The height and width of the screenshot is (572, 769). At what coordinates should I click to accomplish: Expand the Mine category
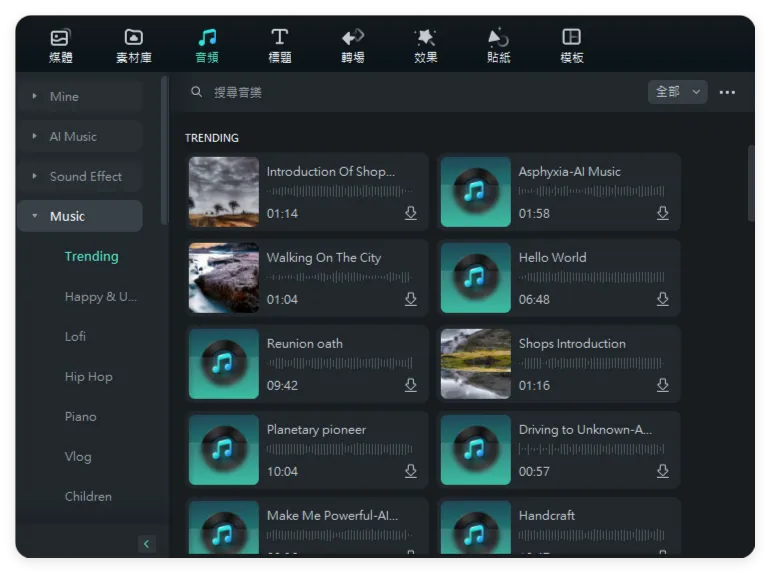pos(35,97)
